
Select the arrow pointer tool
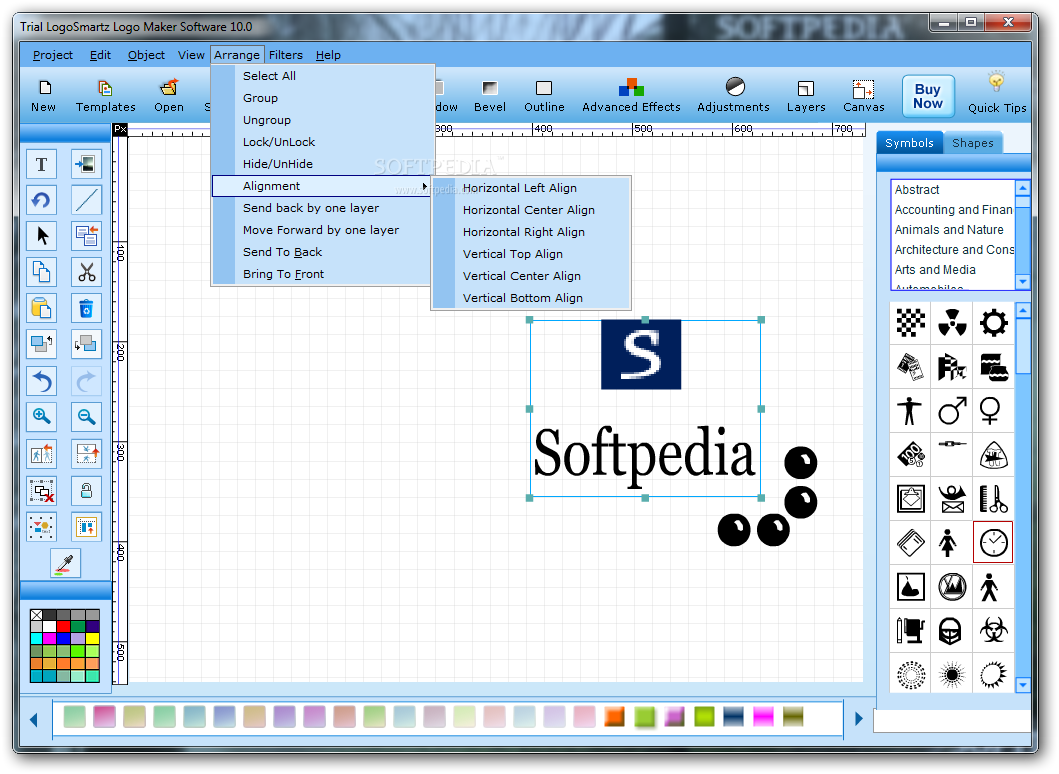click(41, 236)
